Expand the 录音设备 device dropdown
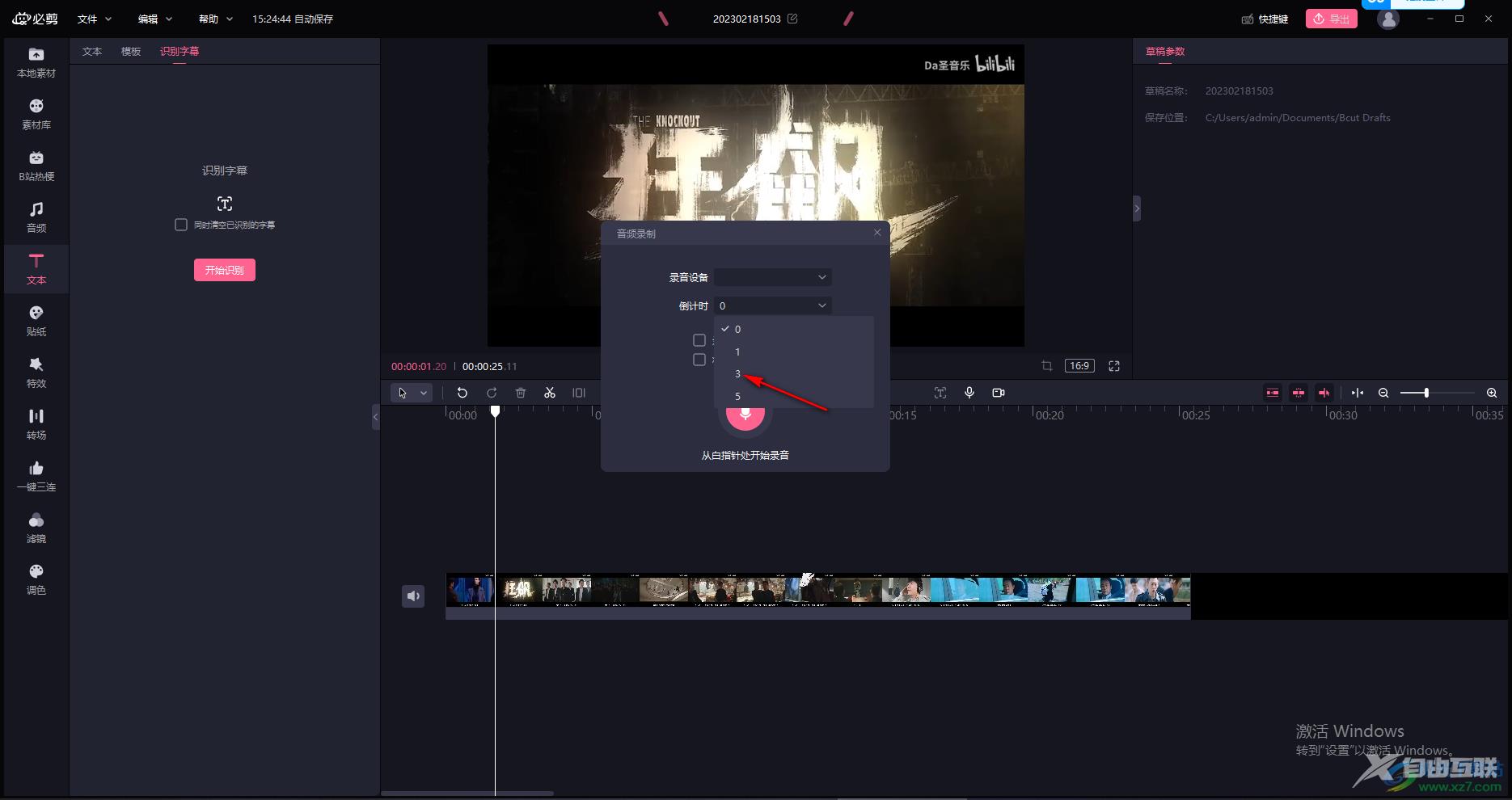Image resolution: width=1512 pixels, height=800 pixels. 773,277
